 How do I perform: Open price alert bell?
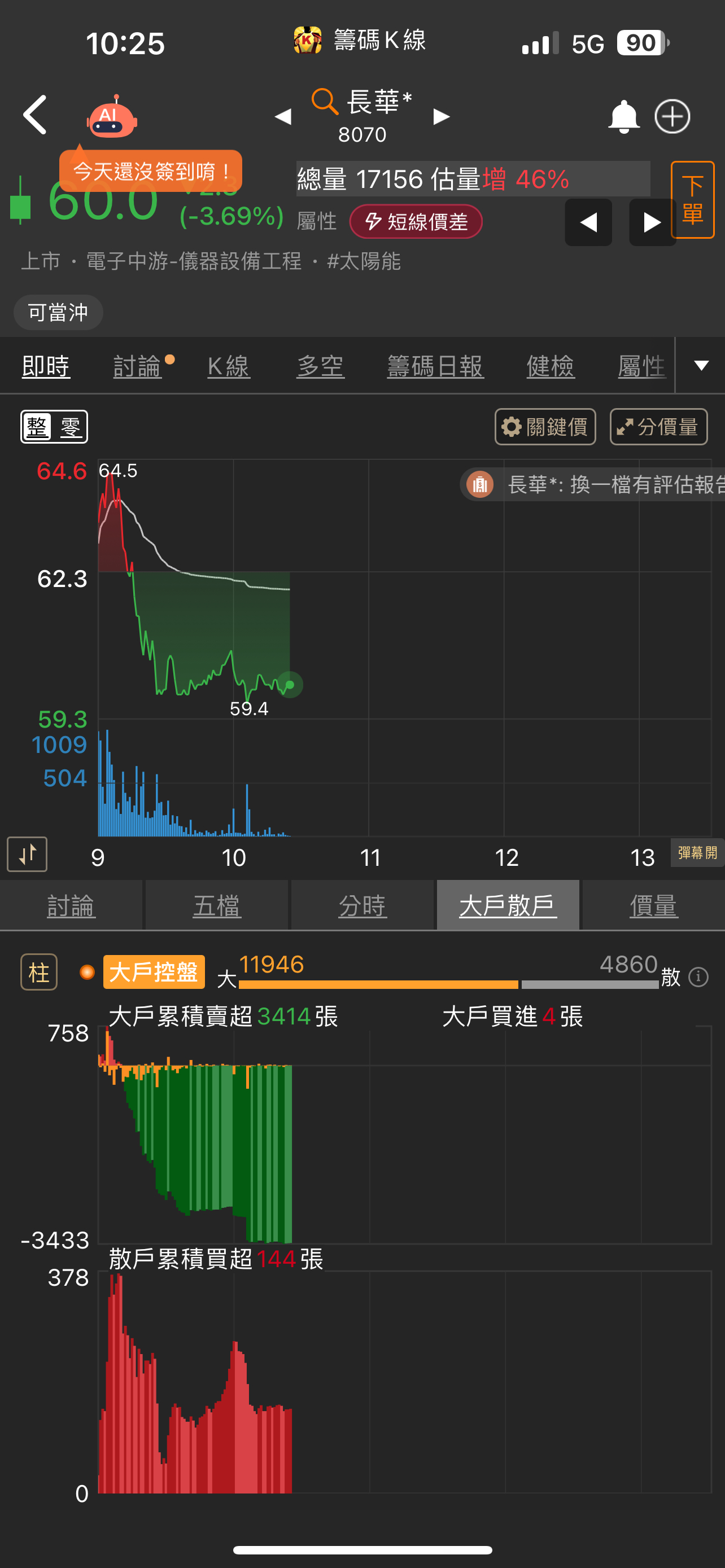(623, 116)
